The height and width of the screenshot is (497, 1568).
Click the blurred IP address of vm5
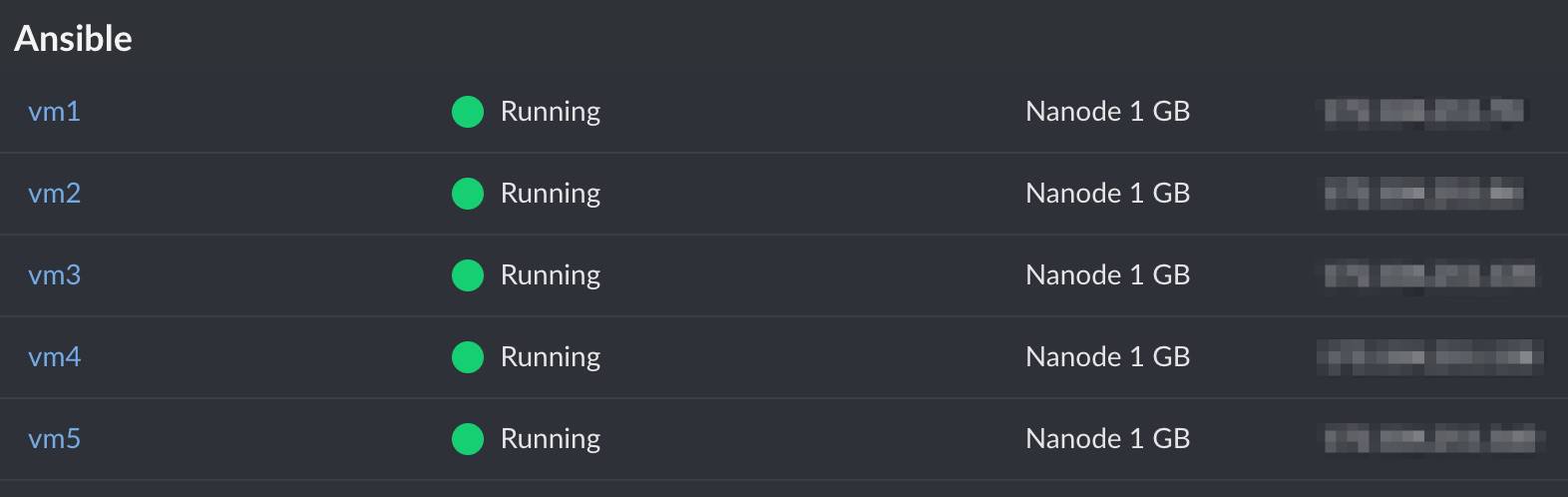1432,439
